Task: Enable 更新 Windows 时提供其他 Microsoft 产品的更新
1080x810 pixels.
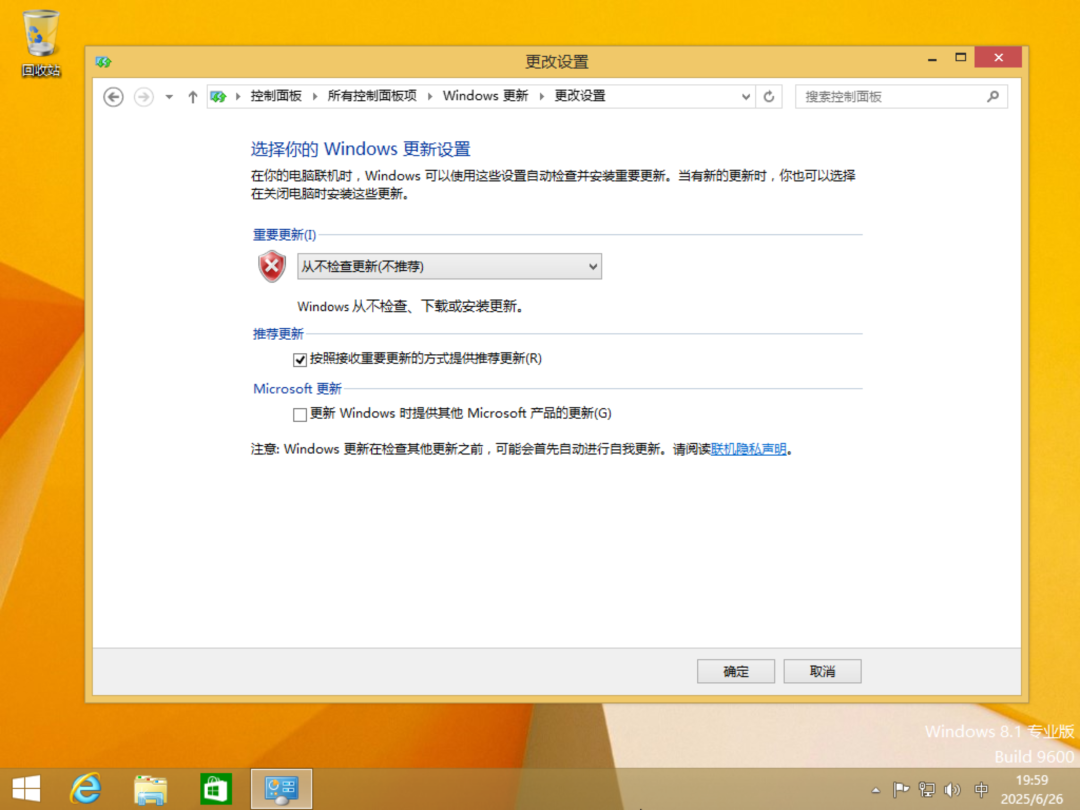Action: (300, 415)
